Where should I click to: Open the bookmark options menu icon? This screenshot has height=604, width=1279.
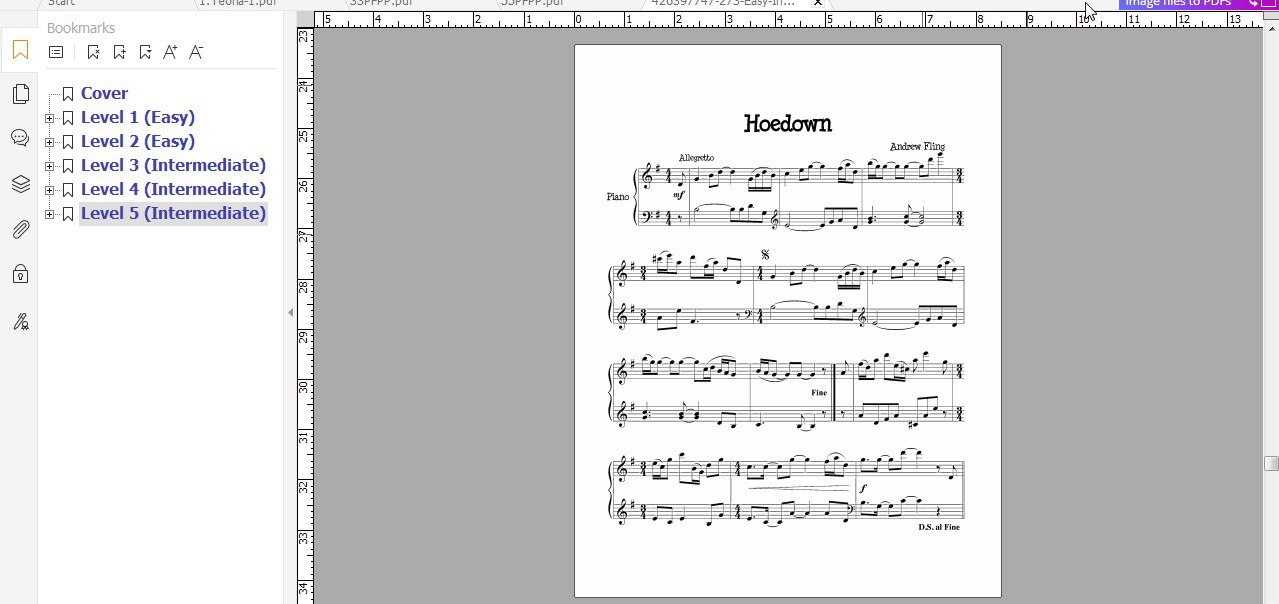coord(56,52)
